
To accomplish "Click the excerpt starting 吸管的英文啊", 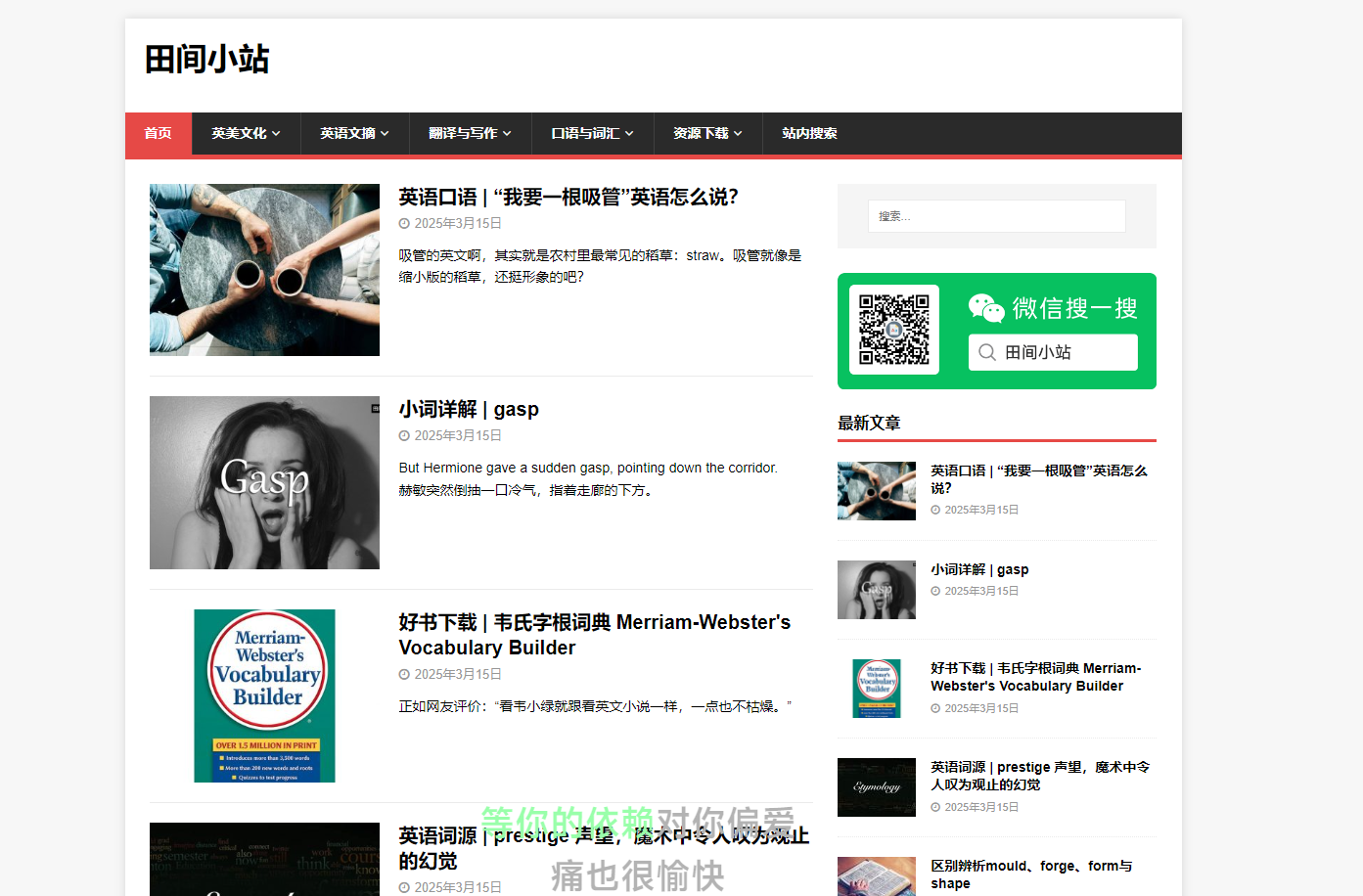I will (x=600, y=266).
